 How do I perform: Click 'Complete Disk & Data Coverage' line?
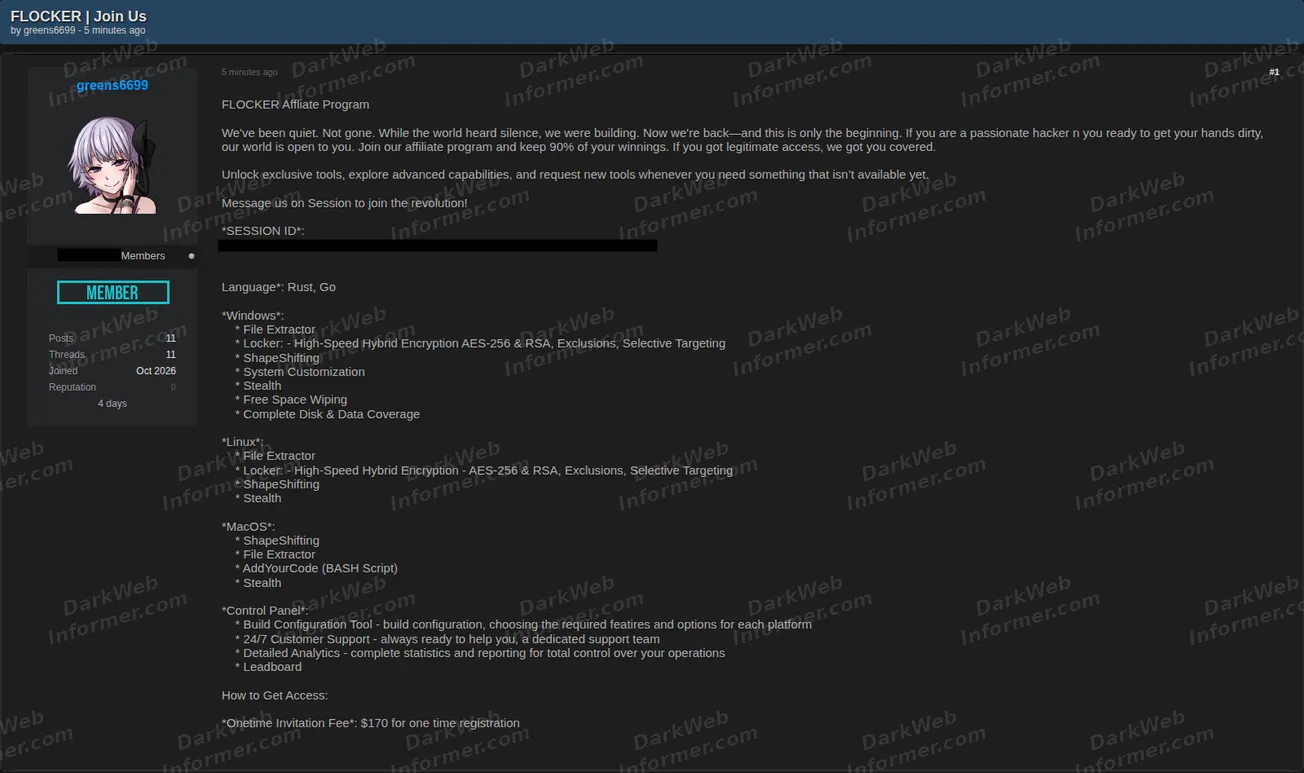tap(327, 414)
